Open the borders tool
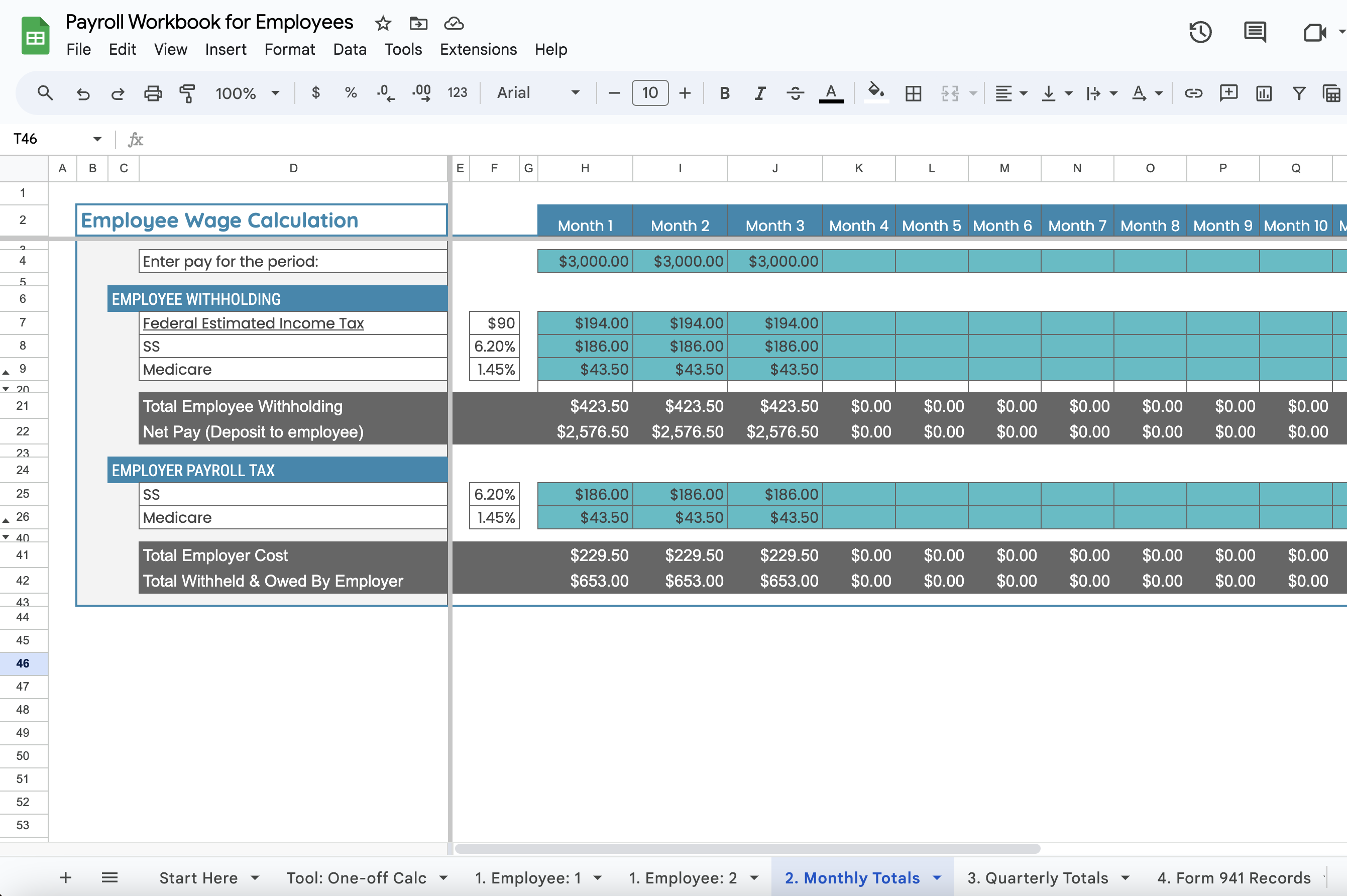The image size is (1347, 896). [x=913, y=93]
